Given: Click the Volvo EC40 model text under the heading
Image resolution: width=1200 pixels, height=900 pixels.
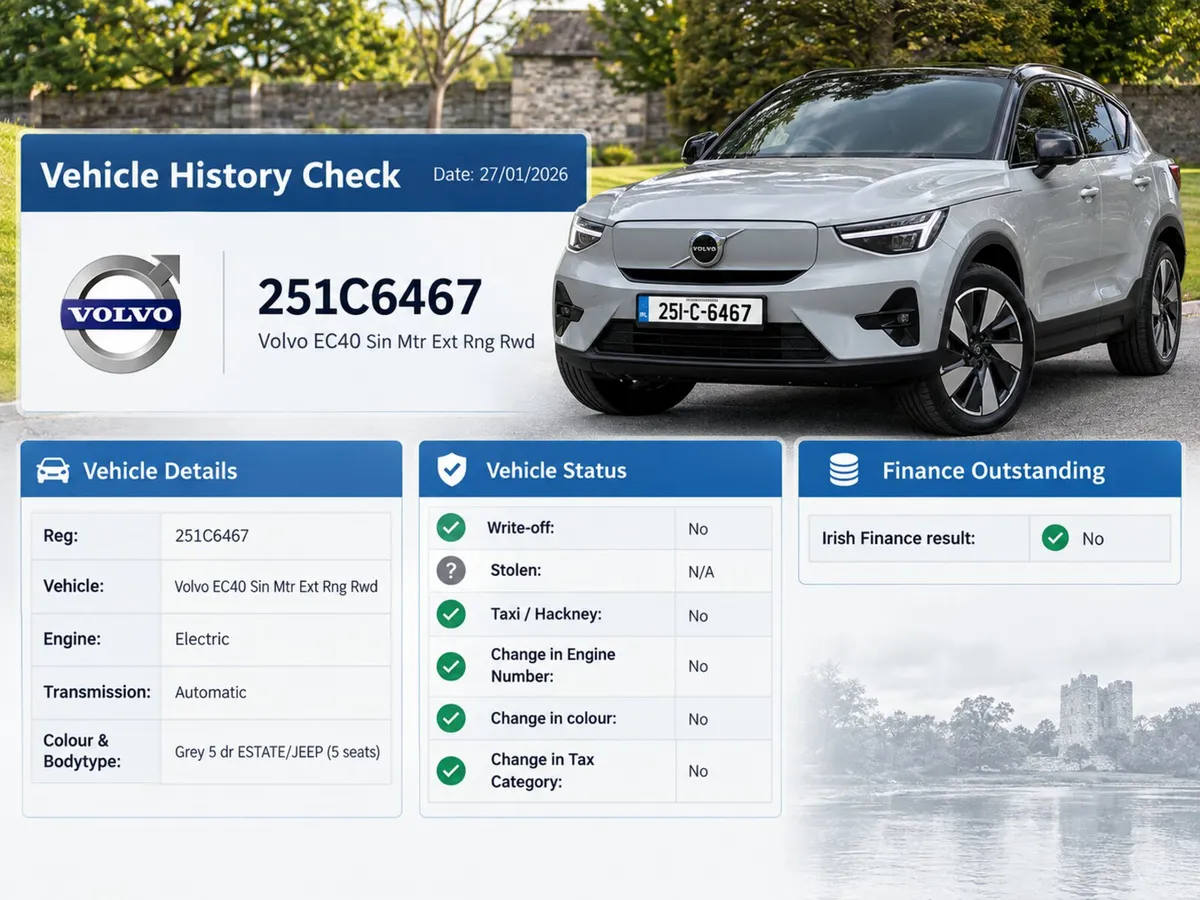Looking at the screenshot, I should (396, 342).
